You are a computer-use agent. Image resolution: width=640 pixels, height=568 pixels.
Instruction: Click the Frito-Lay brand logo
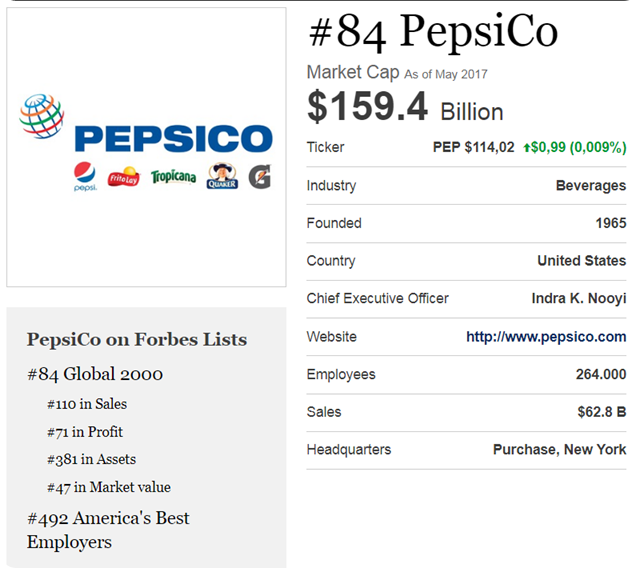tap(123, 177)
